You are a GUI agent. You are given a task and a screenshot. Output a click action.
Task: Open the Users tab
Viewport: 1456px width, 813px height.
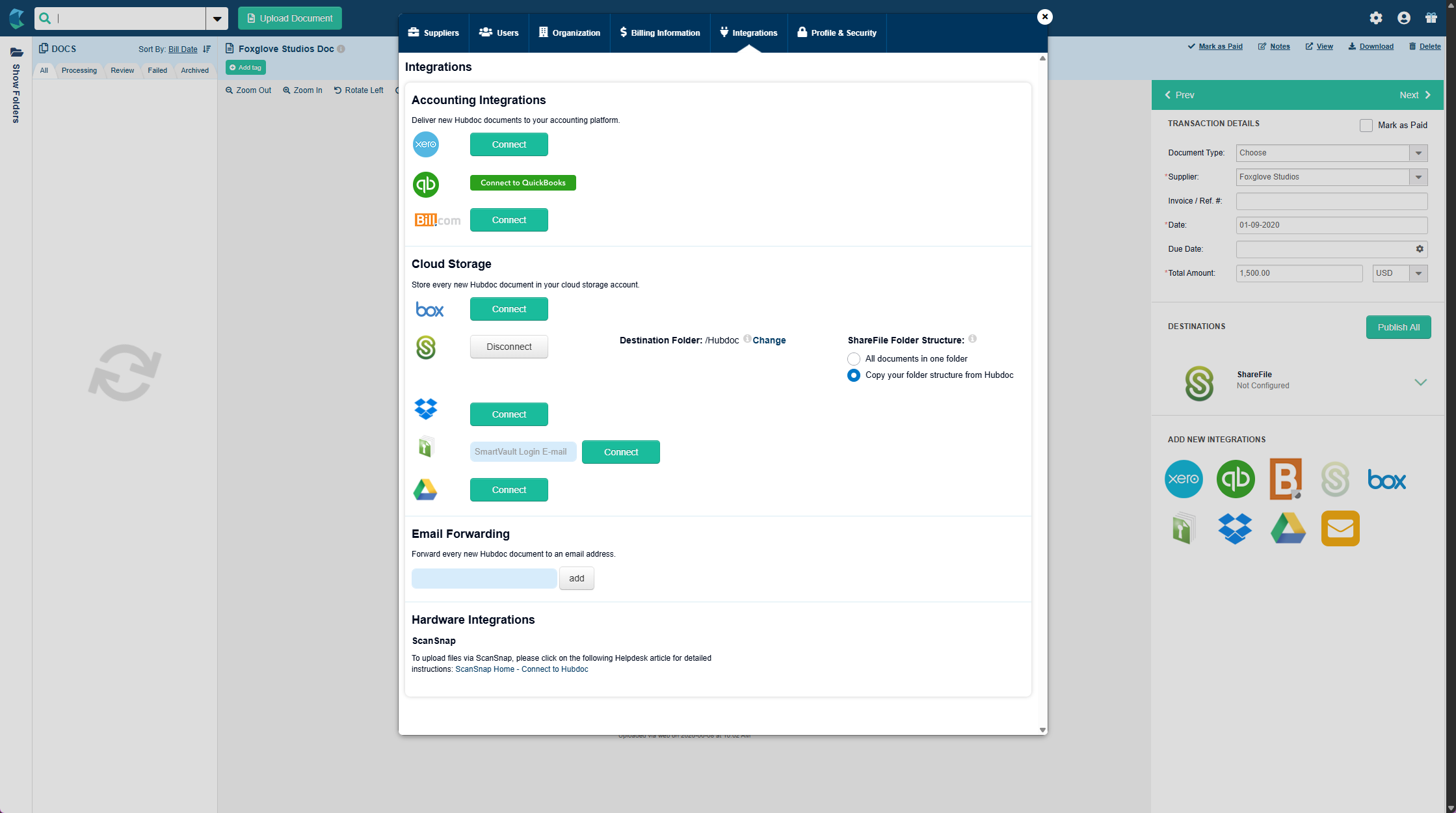point(499,33)
